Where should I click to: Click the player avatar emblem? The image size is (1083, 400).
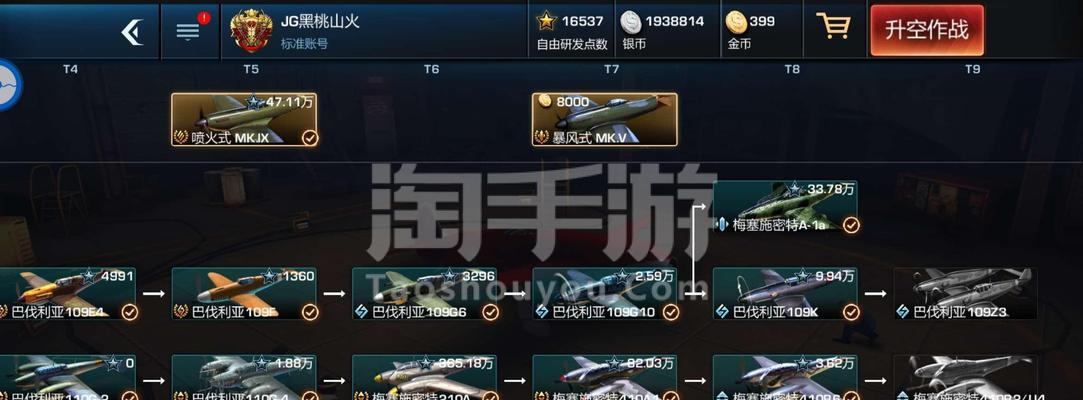[x=251, y=31]
